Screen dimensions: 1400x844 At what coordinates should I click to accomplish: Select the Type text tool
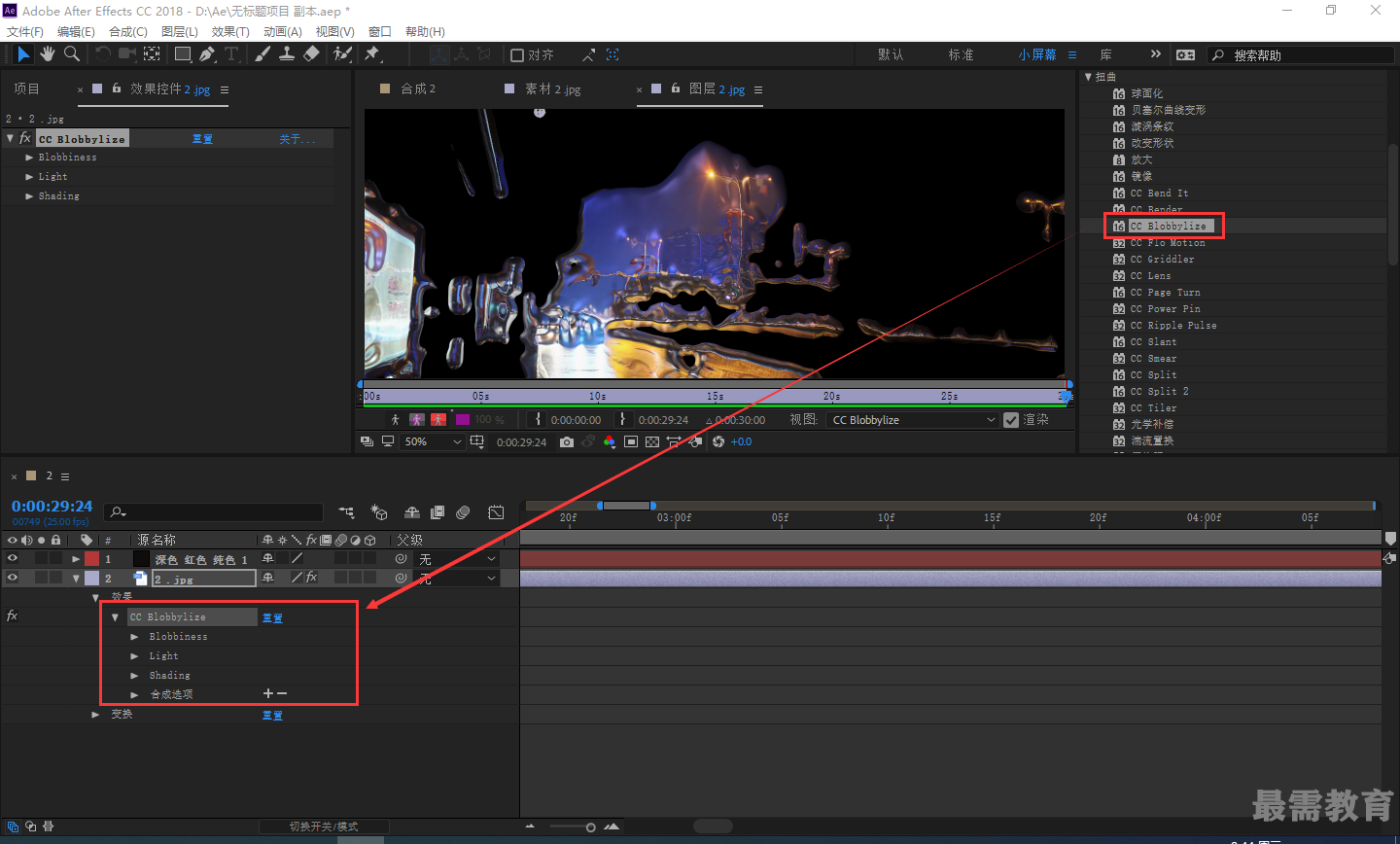pyautogui.click(x=231, y=54)
